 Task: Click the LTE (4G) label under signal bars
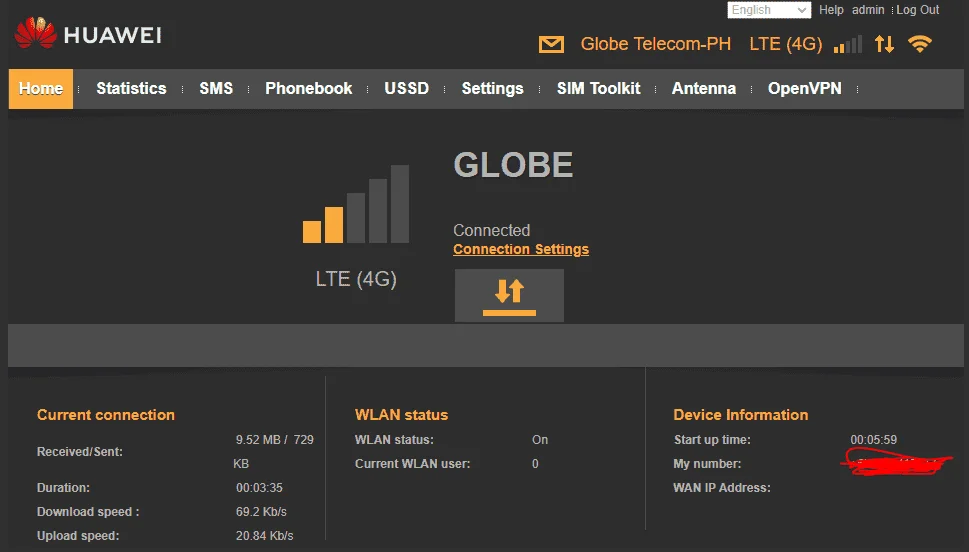(x=356, y=279)
